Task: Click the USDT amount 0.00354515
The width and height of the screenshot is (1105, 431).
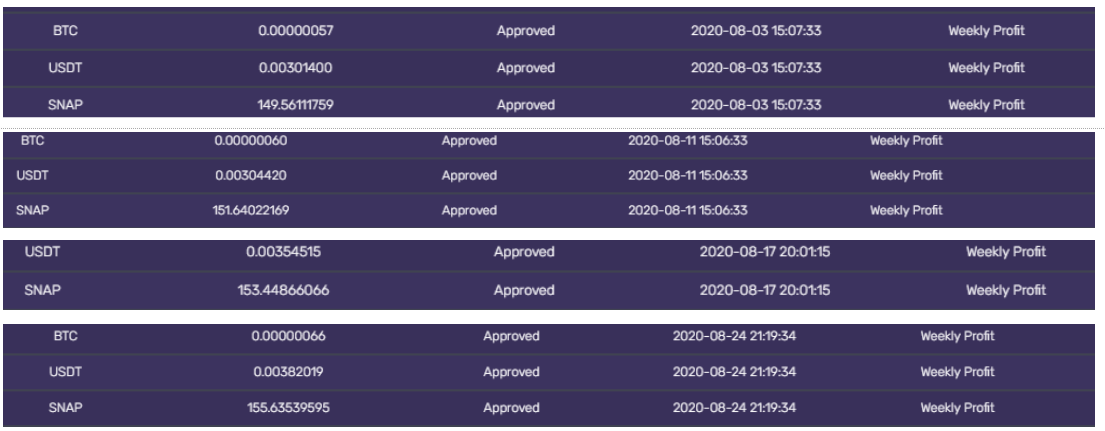Action: pyautogui.click(x=283, y=252)
